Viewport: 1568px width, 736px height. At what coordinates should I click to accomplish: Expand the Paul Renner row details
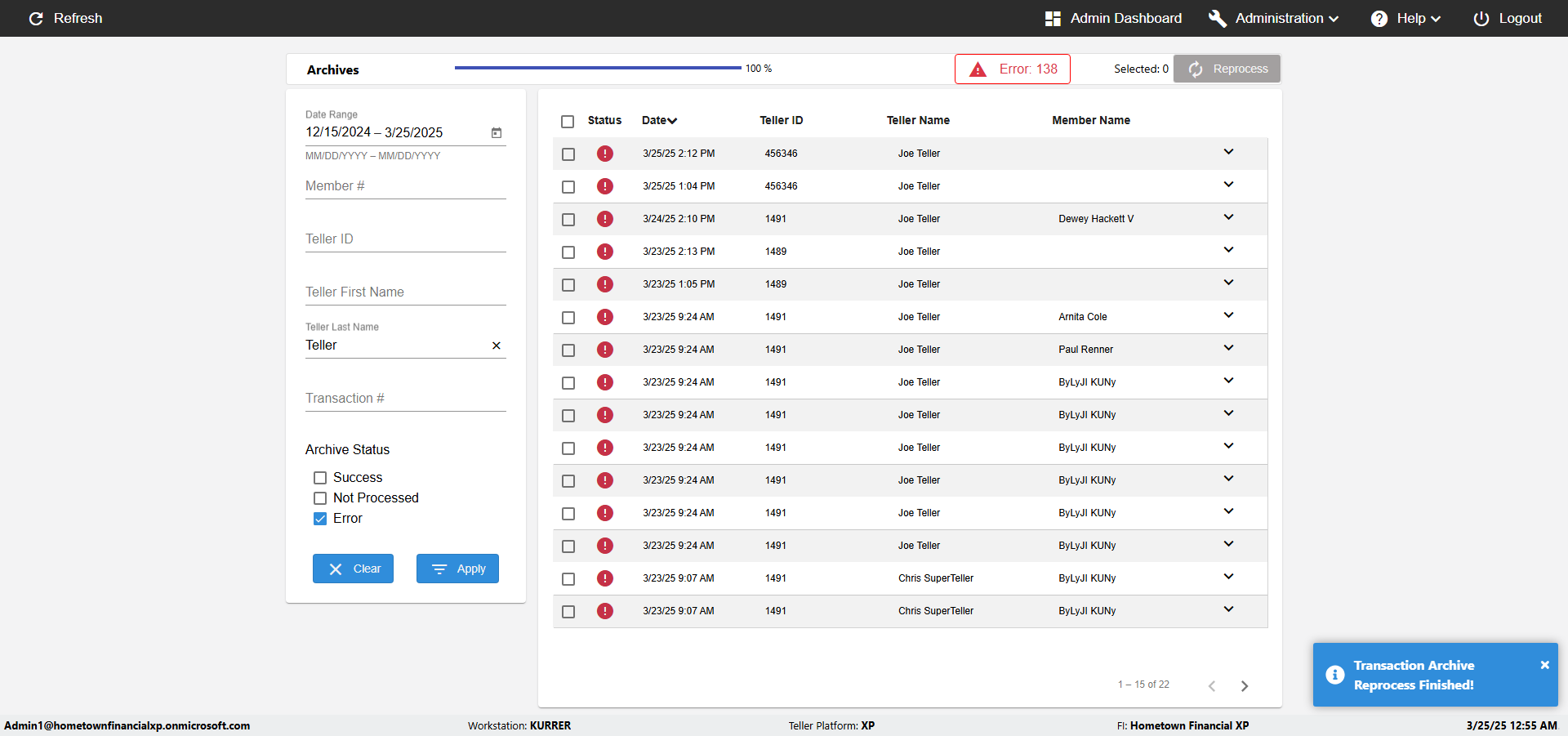tap(1228, 348)
